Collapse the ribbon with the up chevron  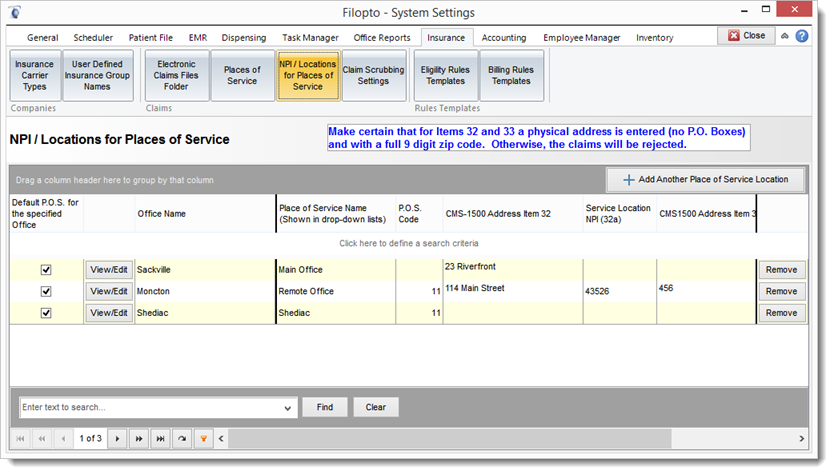785,36
